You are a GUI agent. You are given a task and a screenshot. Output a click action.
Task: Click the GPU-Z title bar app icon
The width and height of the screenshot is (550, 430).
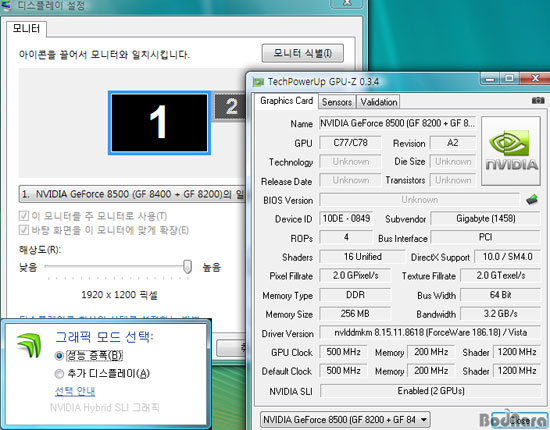[259, 82]
